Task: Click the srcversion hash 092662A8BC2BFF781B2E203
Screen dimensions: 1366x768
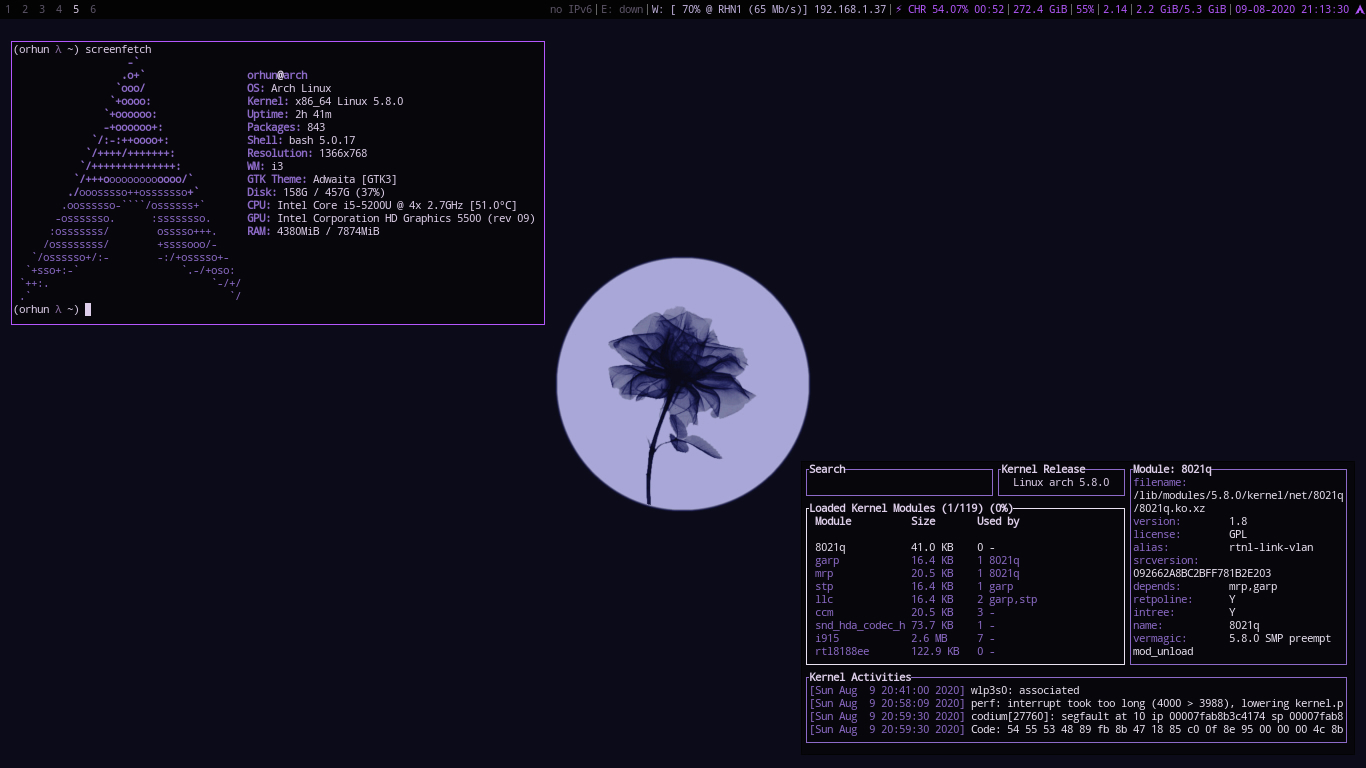Action: [x=1202, y=574]
